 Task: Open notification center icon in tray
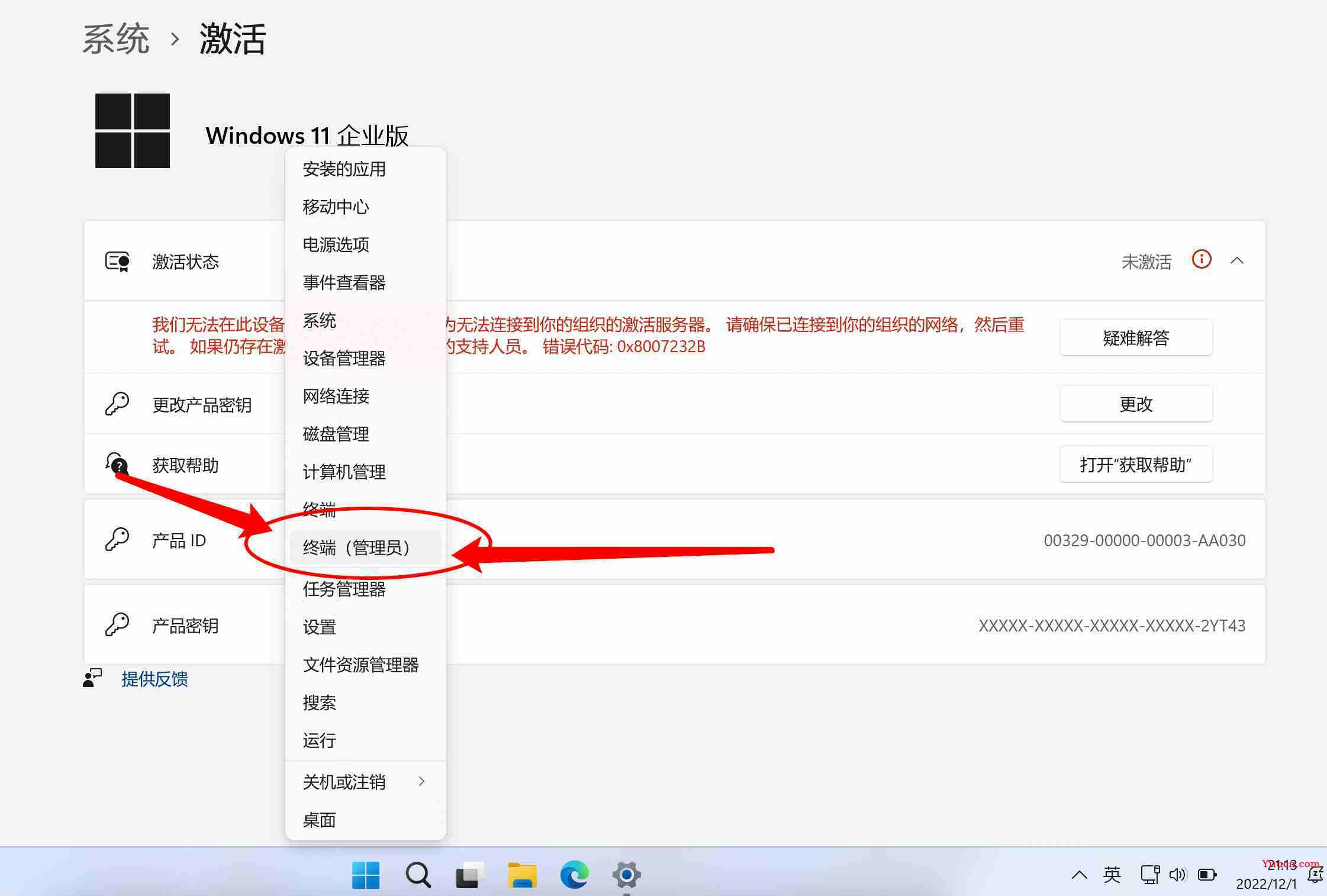click(1315, 875)
